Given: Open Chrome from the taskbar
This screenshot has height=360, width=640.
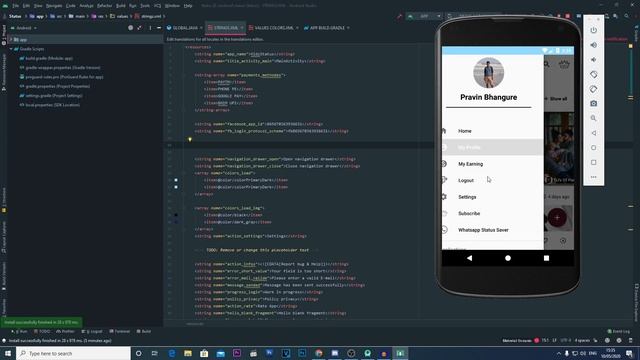Looking at the screenshot, I should pyautogui.click(x=318, y=353).
